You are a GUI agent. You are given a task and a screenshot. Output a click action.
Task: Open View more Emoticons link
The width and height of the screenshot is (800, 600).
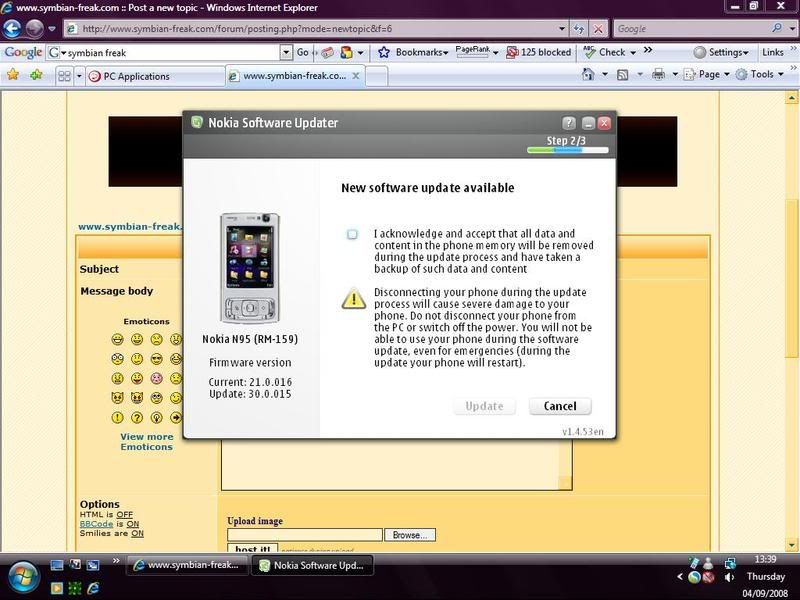[x=146, y=442]
